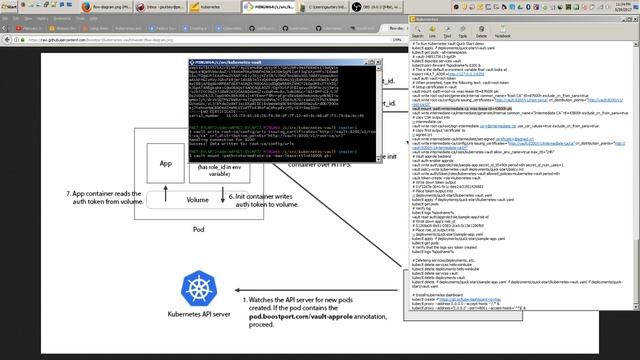Click the Search icon in the note window toolbar
Viewport: 640px width, 360px height.
coord(417,31)
